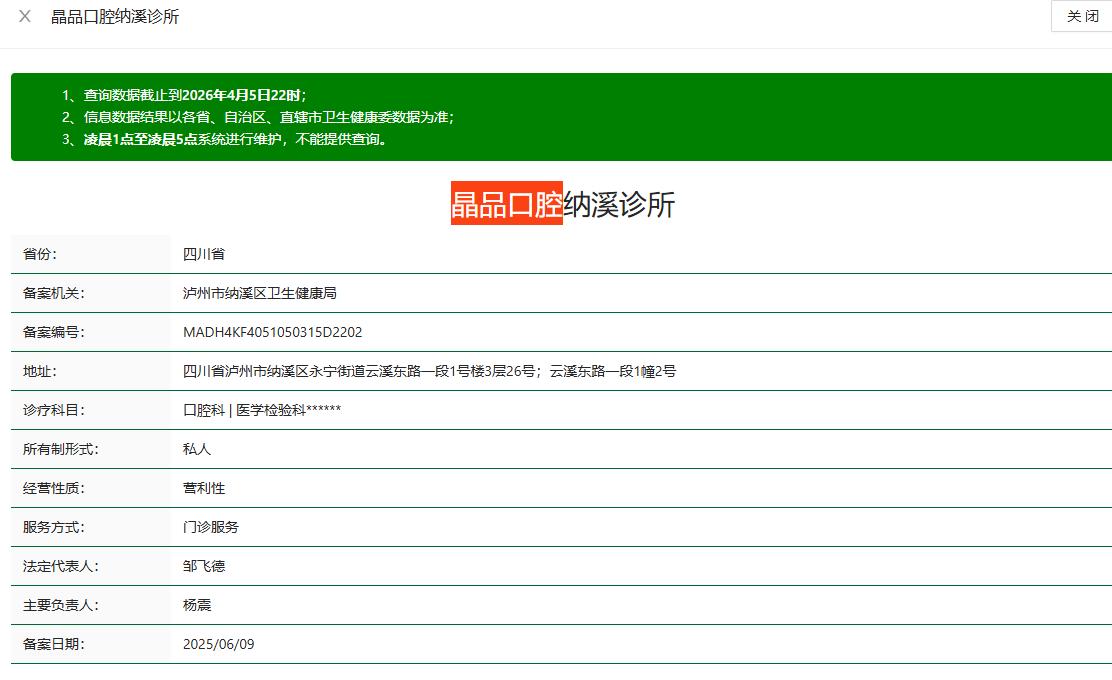
Task: Click the 营利性 value in the 经营性质 row
Action: click(x=204, y=488)
